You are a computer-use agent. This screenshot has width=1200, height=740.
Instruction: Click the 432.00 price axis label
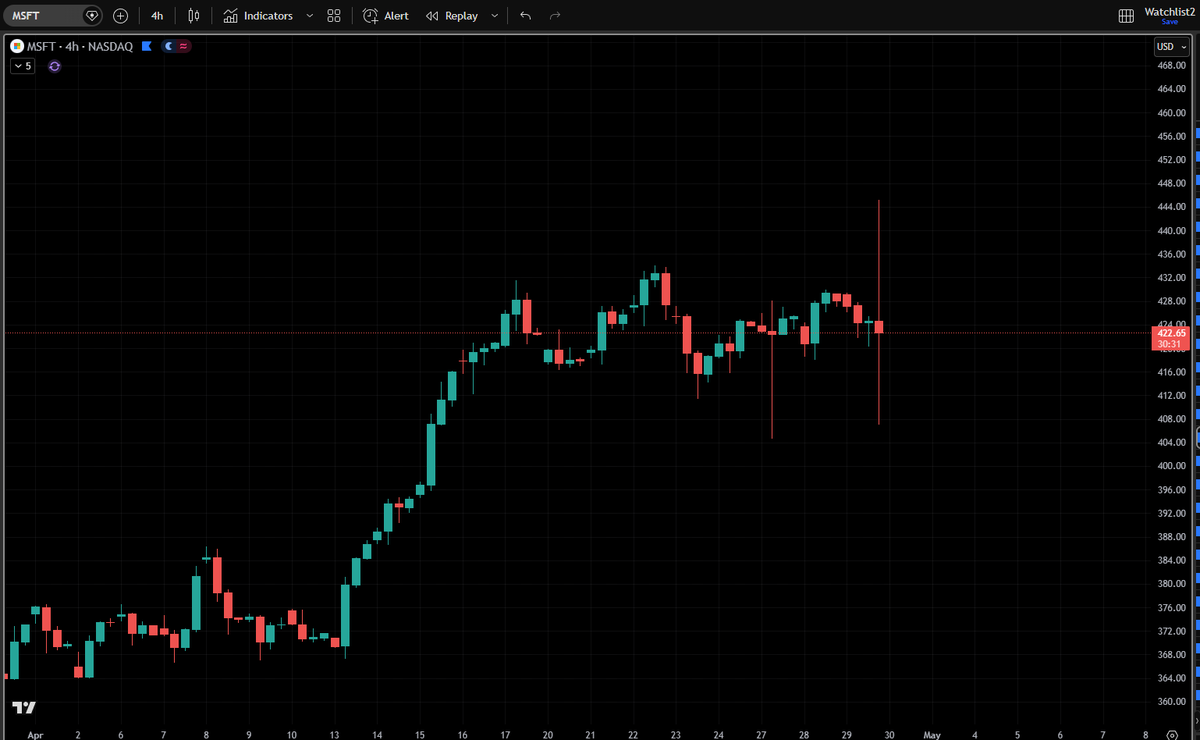pyautogui.click(x=1171, y=278)
